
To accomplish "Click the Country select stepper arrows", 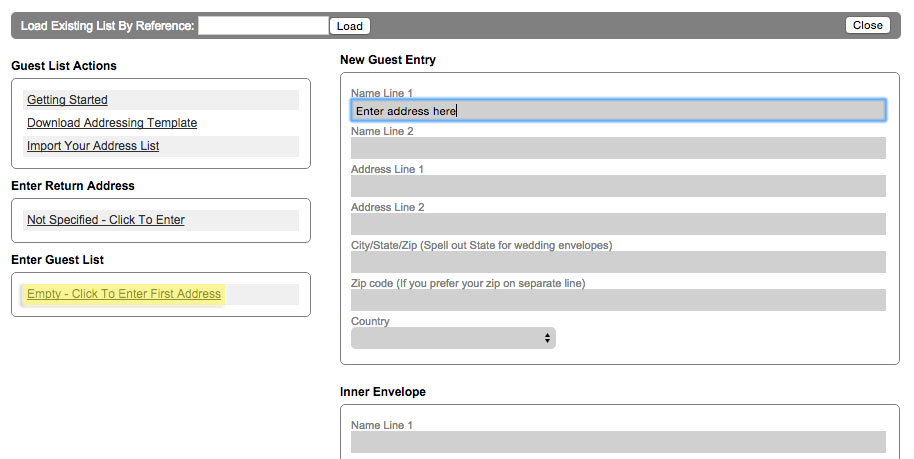I will pyautogui.click(x=547, y=338).
